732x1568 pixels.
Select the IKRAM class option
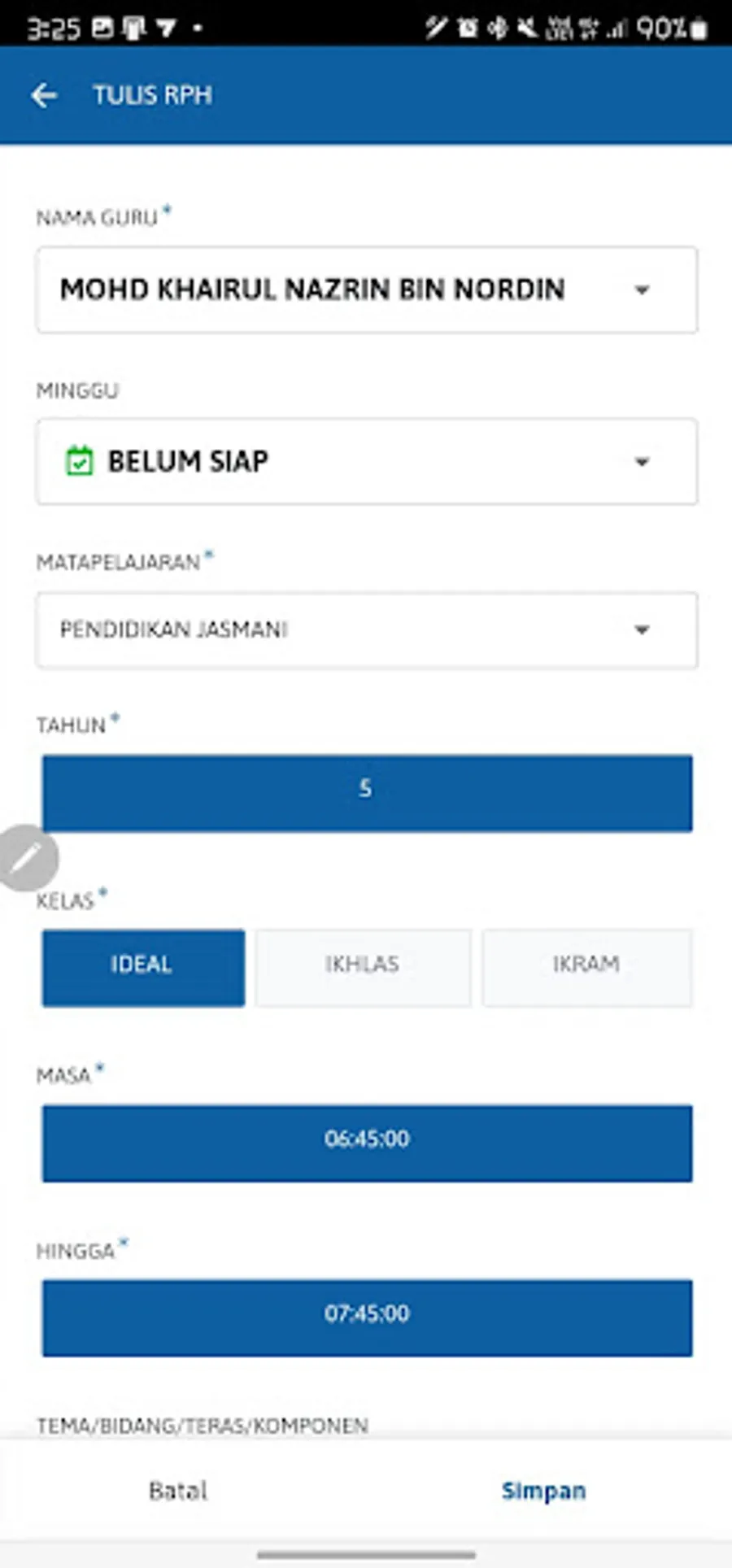click(586, 967)
